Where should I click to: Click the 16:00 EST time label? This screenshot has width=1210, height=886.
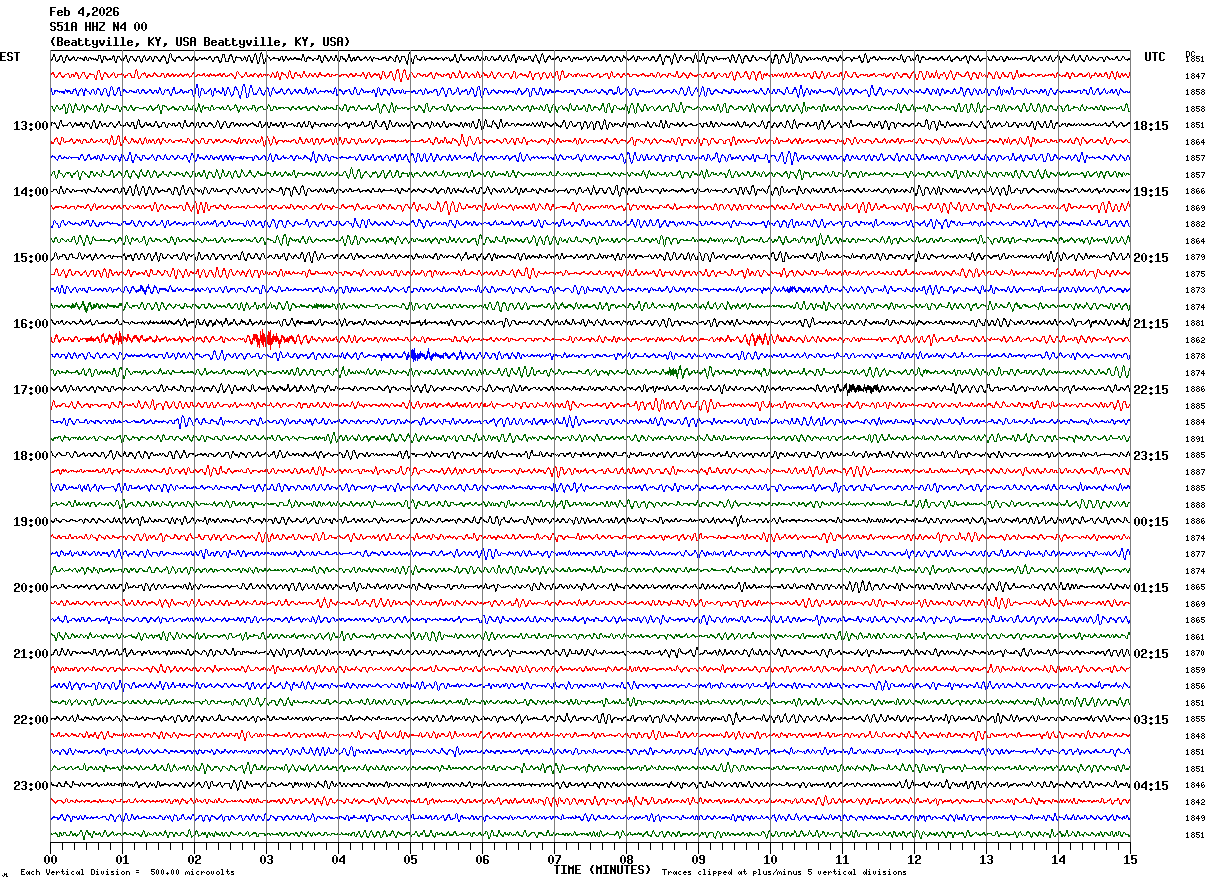pos(31,324)
